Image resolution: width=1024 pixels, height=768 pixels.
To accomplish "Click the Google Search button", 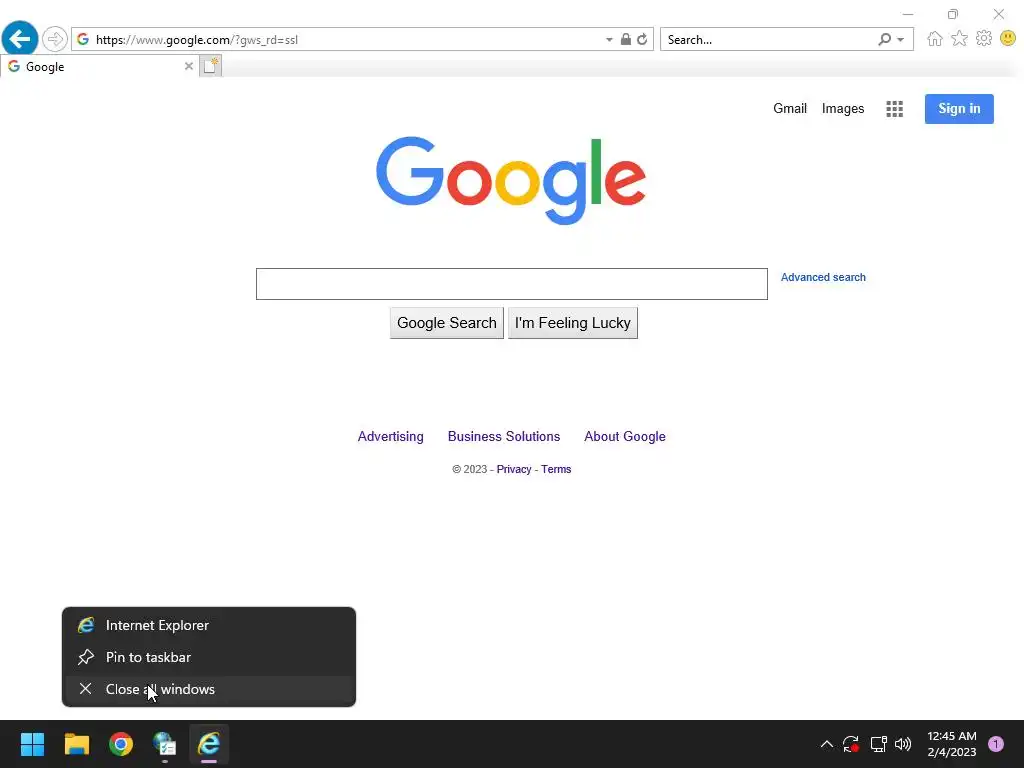I will pyautogui.click(x=447, y=323).
